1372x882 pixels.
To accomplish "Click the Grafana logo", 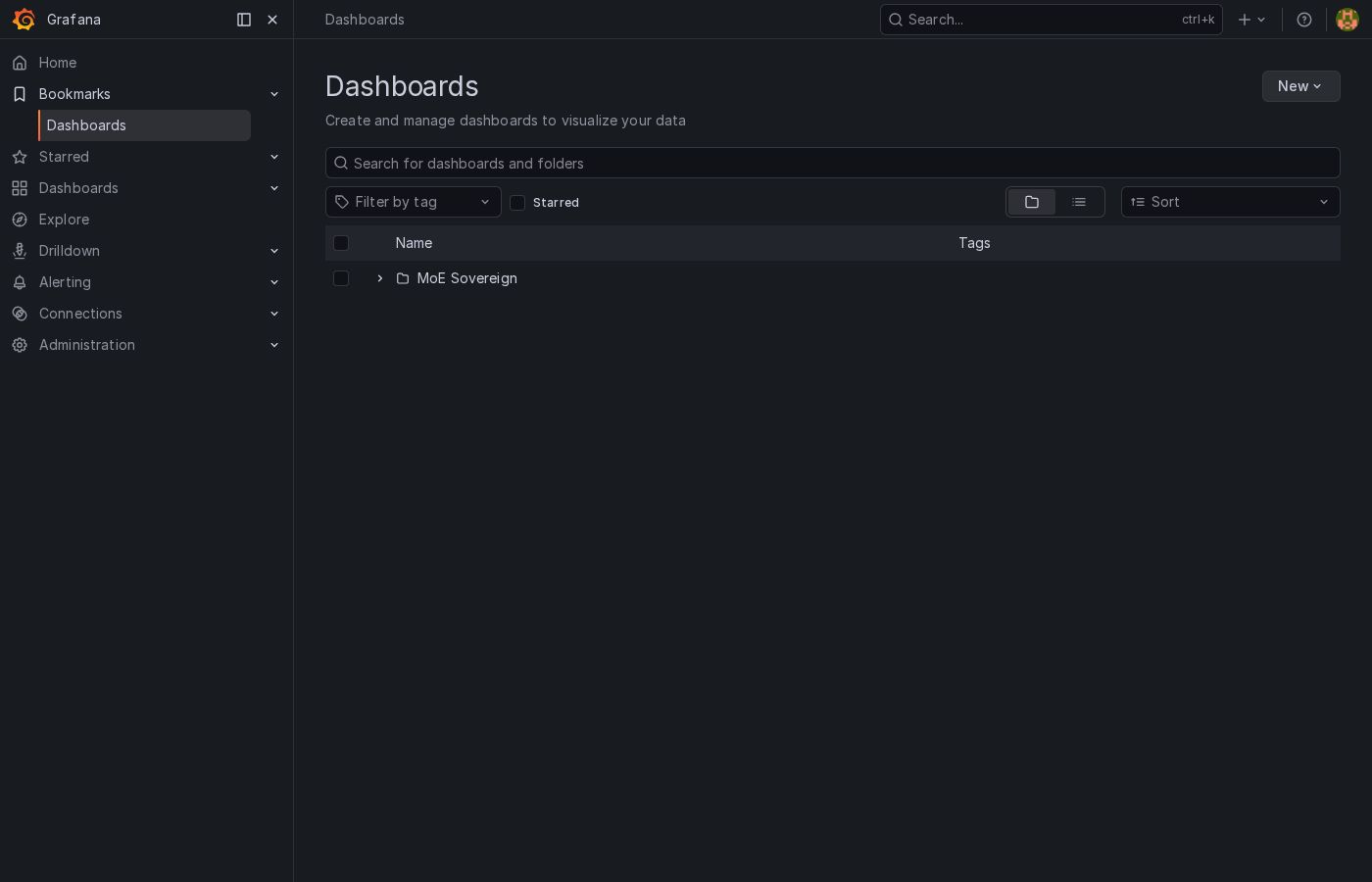I will click(x=24, y=20).
